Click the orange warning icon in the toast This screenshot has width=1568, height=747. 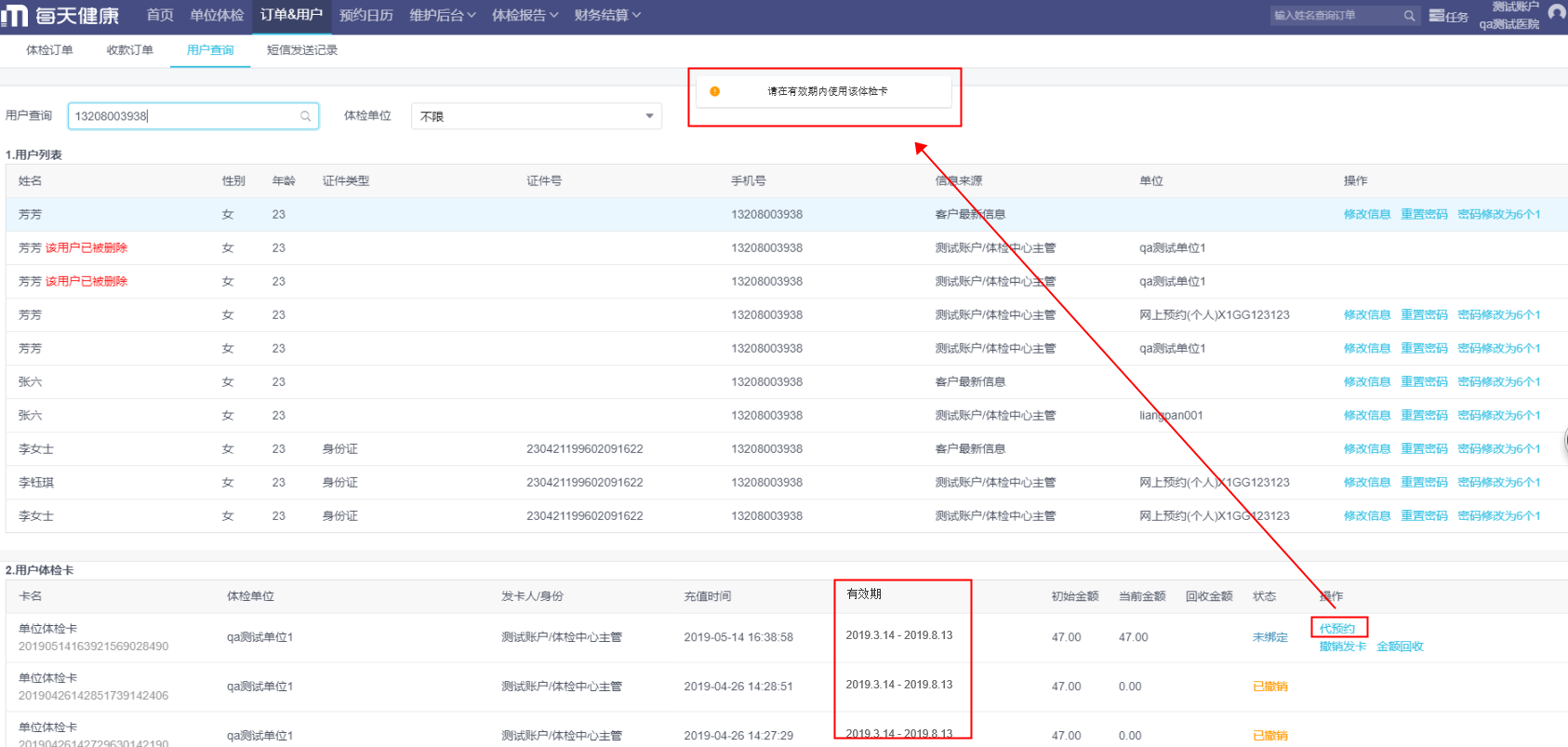[714, 91]
